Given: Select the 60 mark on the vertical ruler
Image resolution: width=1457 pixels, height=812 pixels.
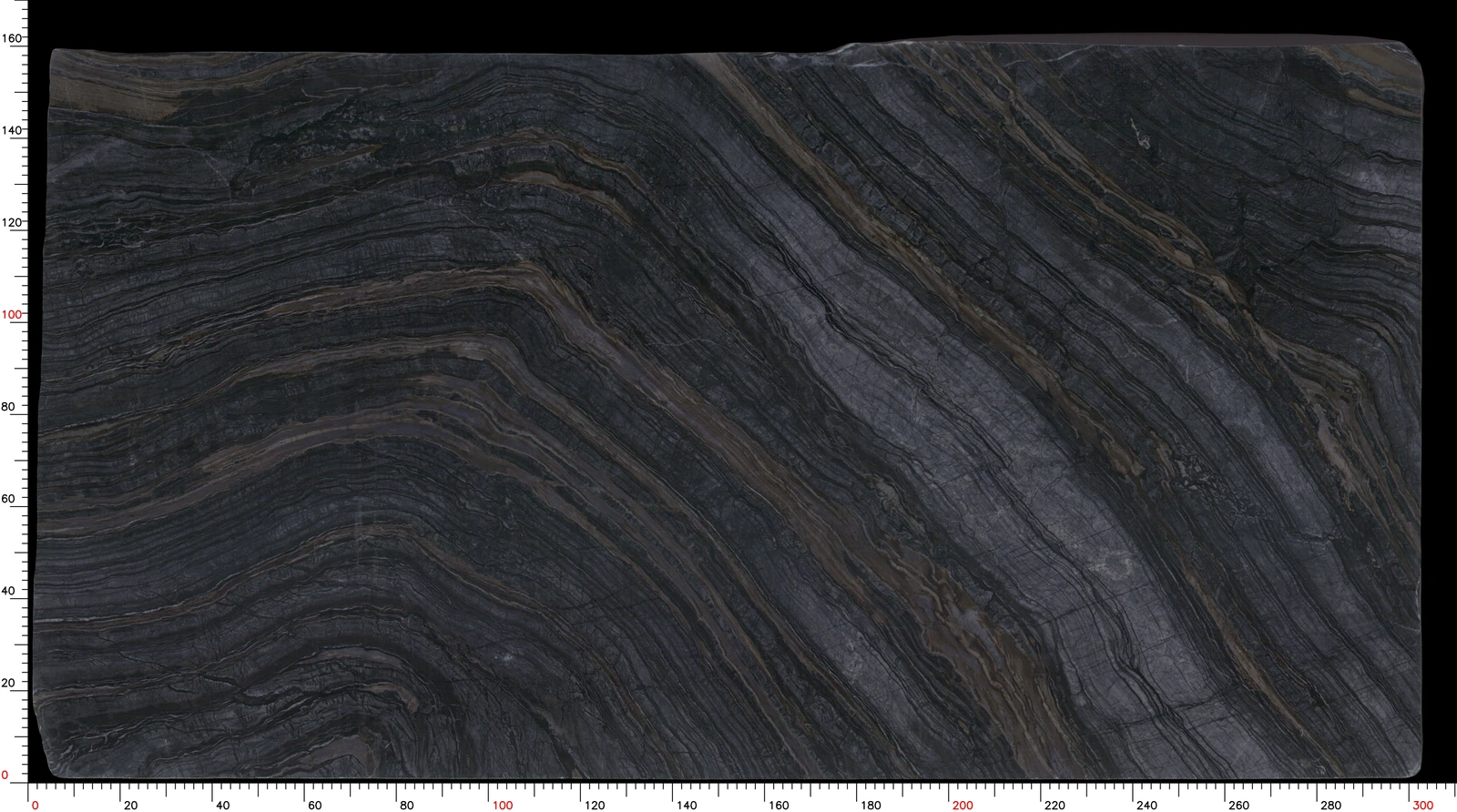Looking at the screenshot, I should [8, 499].
